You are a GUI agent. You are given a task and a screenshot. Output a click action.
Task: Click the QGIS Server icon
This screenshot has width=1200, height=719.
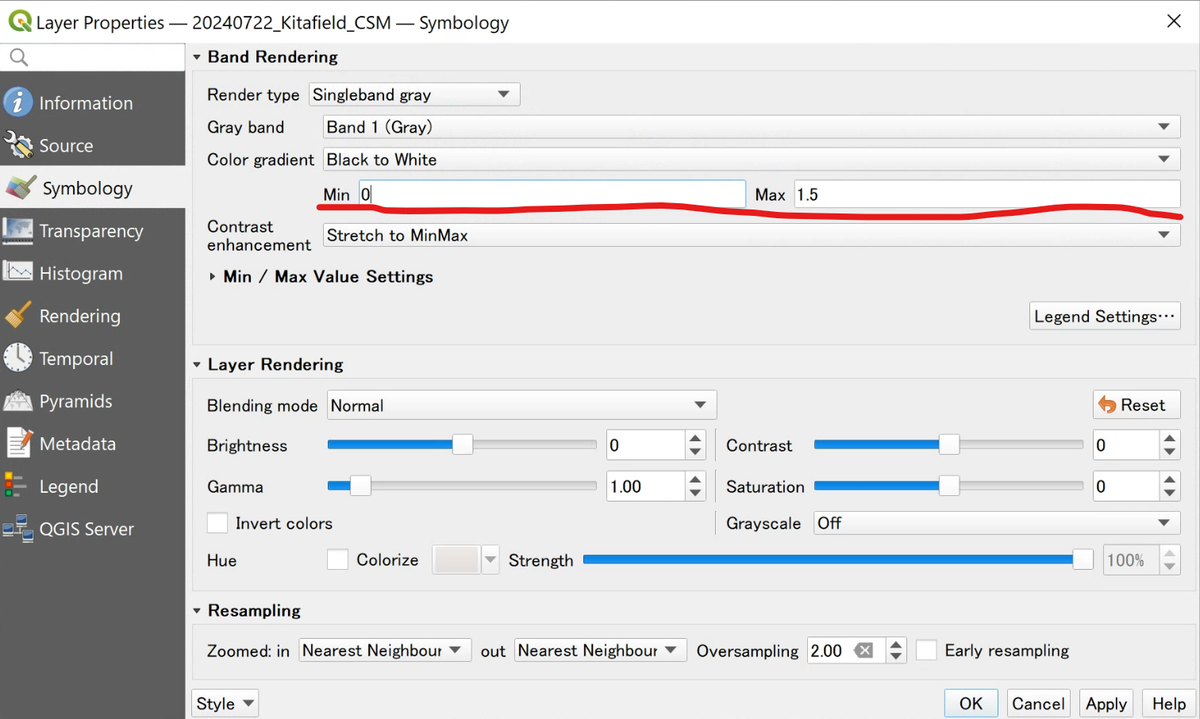[18, 529]
